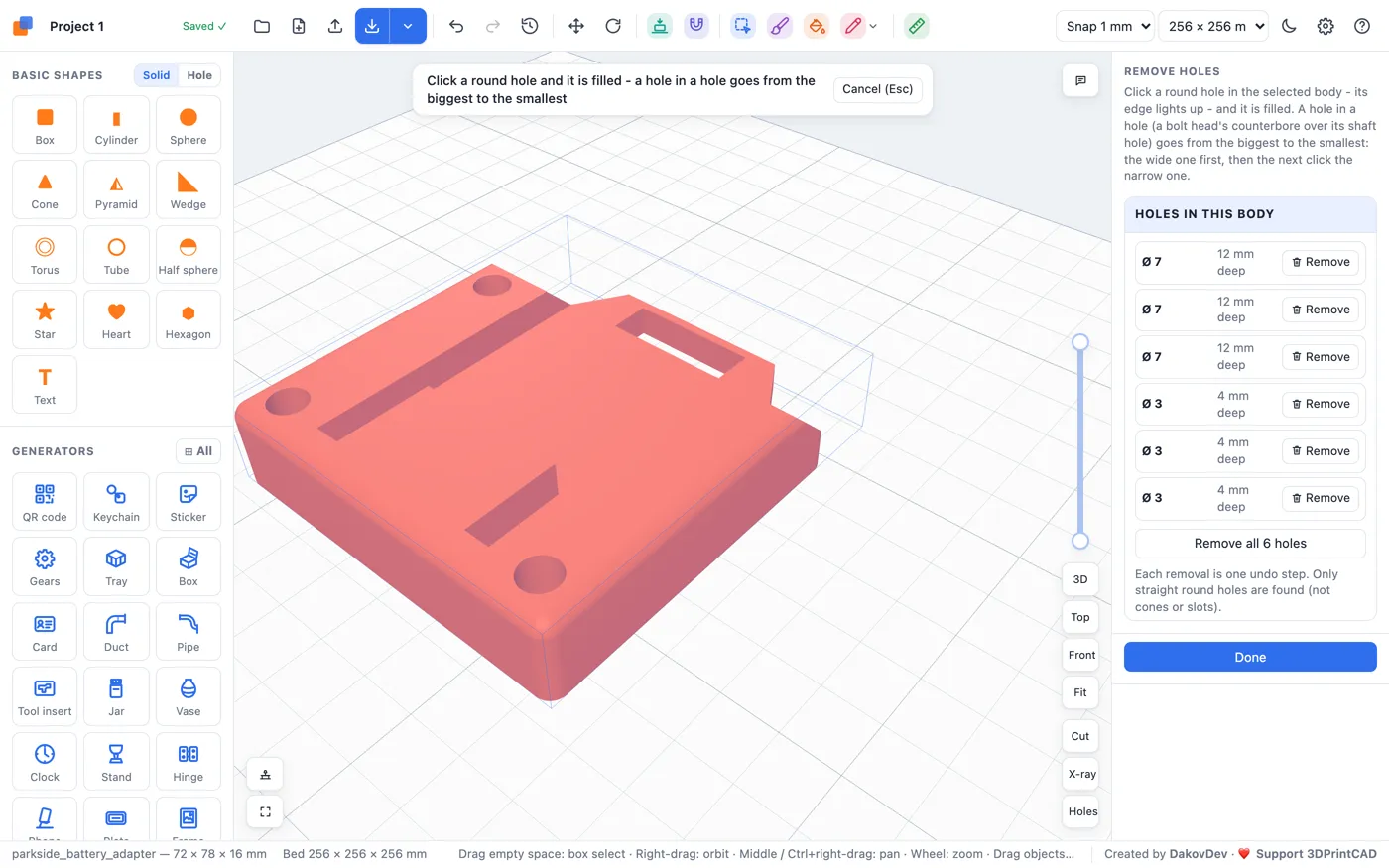This screenshot has height=868, width=1389.
Task: Create a new file from the toolbar
Action: tap(299, 26)
